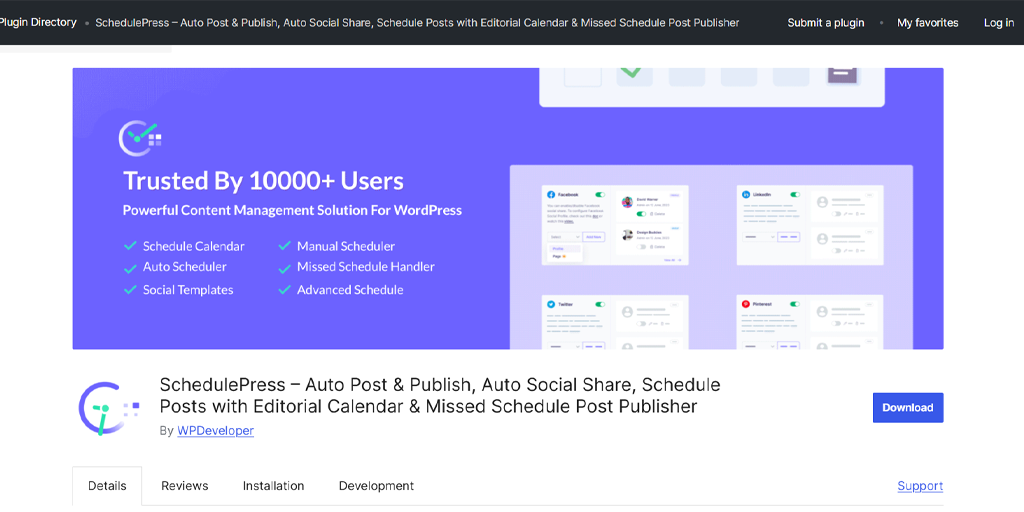Click the SchedulePress plugin icon beside the title
Screen dimensions: 1024x512
coord(108,409)
